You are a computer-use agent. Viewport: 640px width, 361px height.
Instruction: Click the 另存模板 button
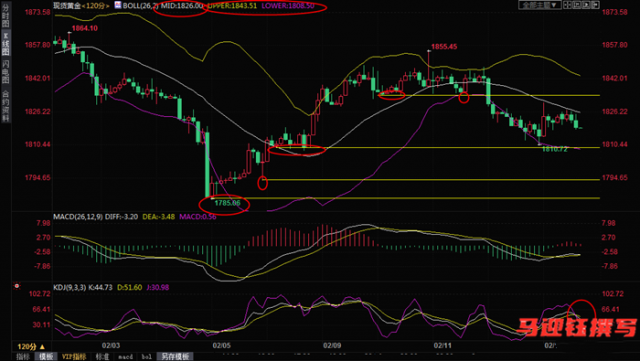175,357
